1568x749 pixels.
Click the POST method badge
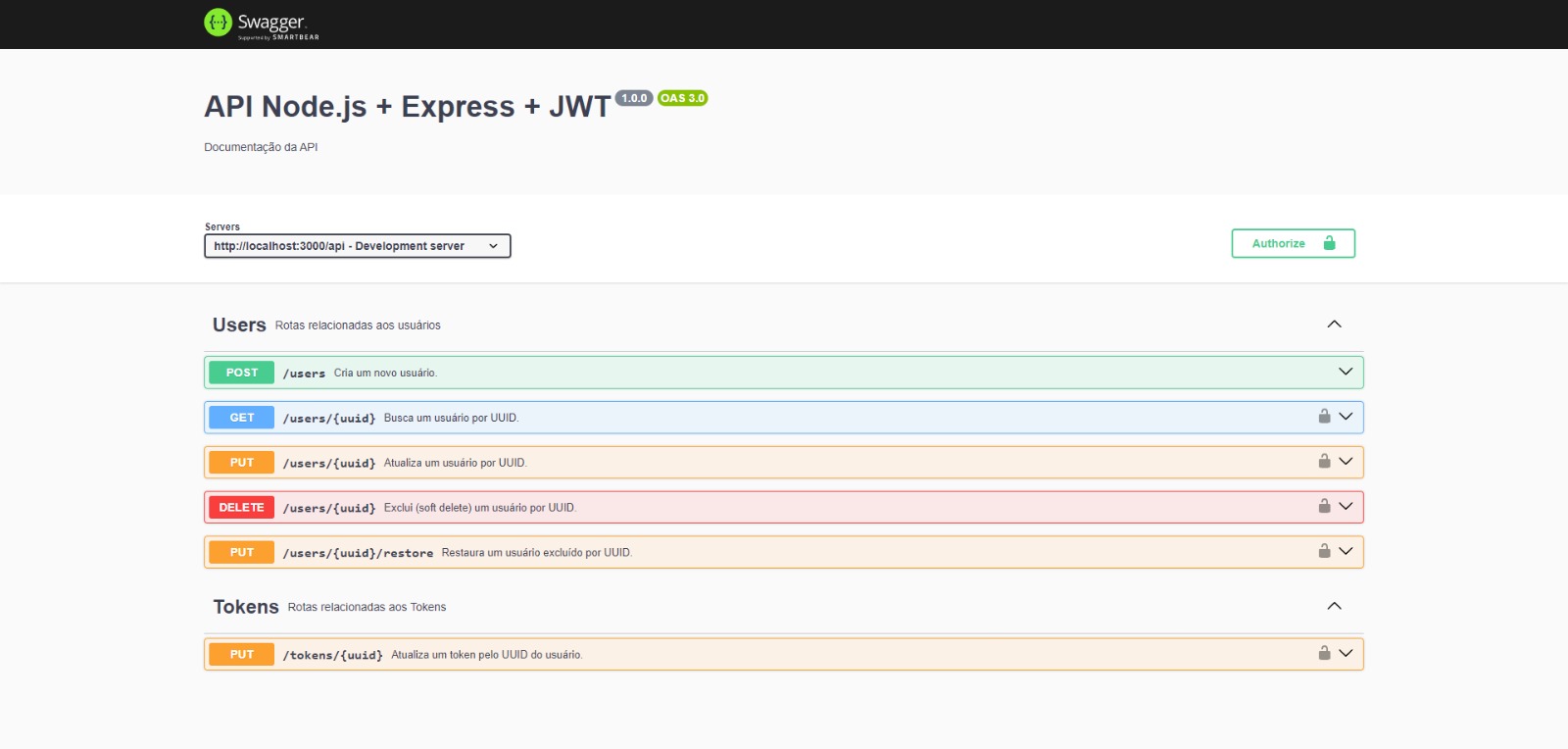click(x=242, y=373)
